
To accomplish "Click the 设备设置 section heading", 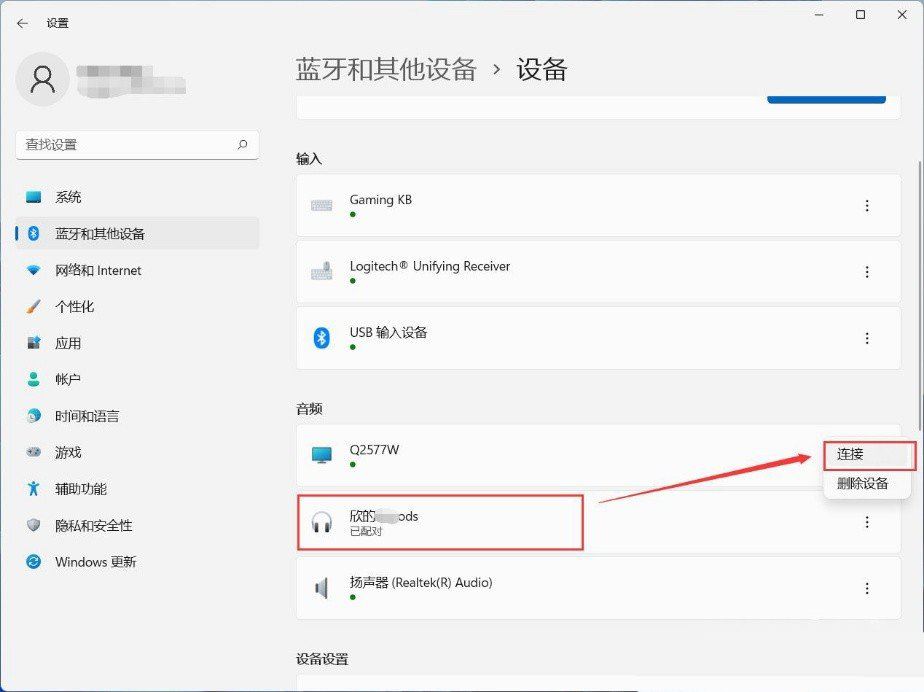I will tap(322, 659).
